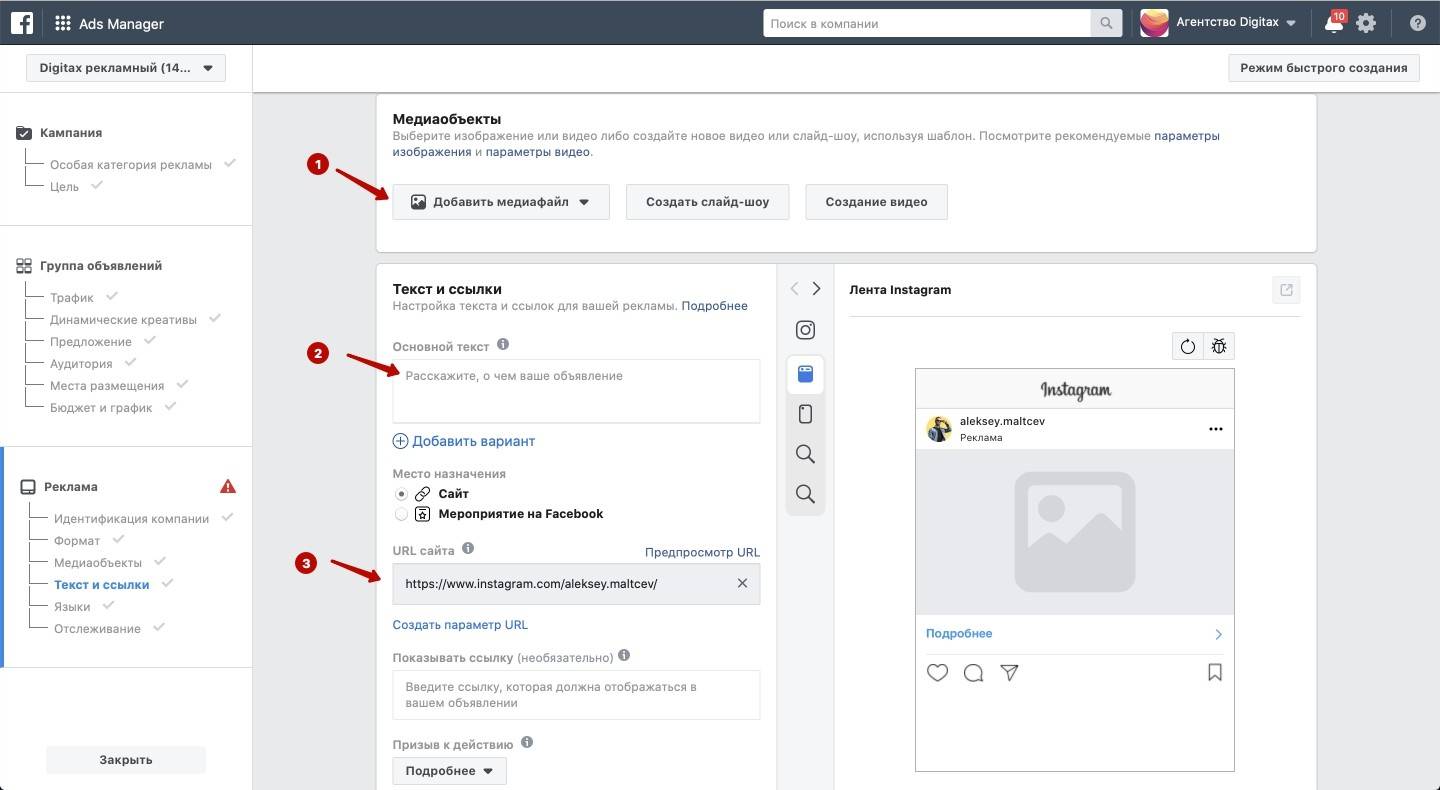1440x790 pixels.
Task: Select the highlighted feed placement icon
Action: click(805, 374)
